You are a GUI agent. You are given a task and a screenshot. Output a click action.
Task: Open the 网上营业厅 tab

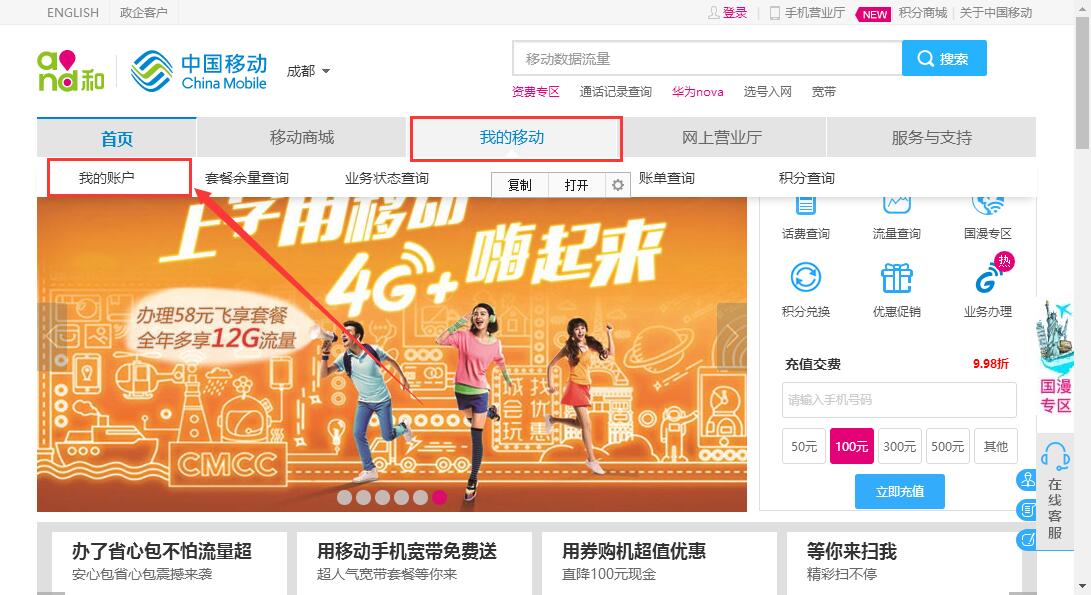click(722, 138)
